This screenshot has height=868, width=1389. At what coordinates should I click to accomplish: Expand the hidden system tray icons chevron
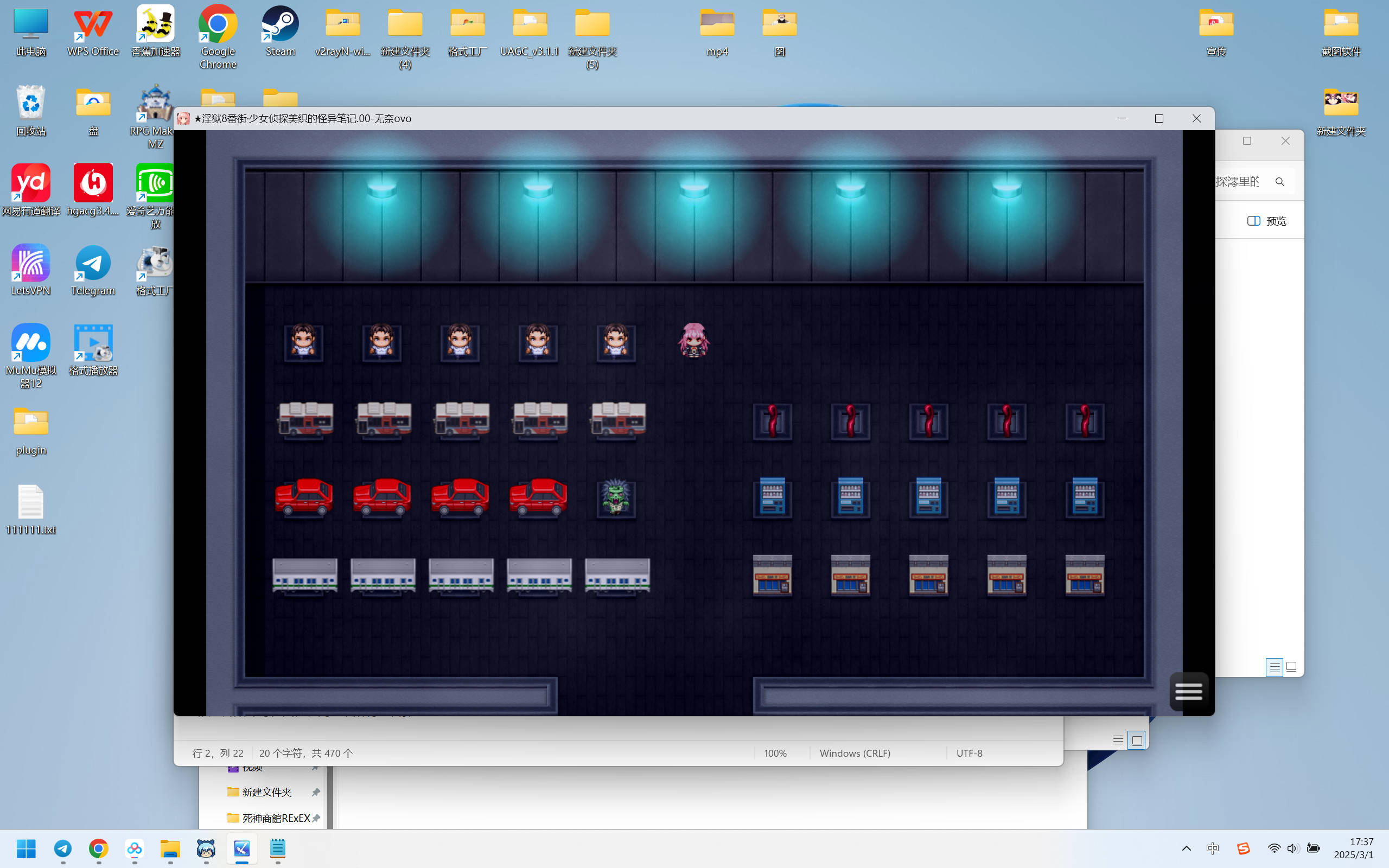point(1187,848)
